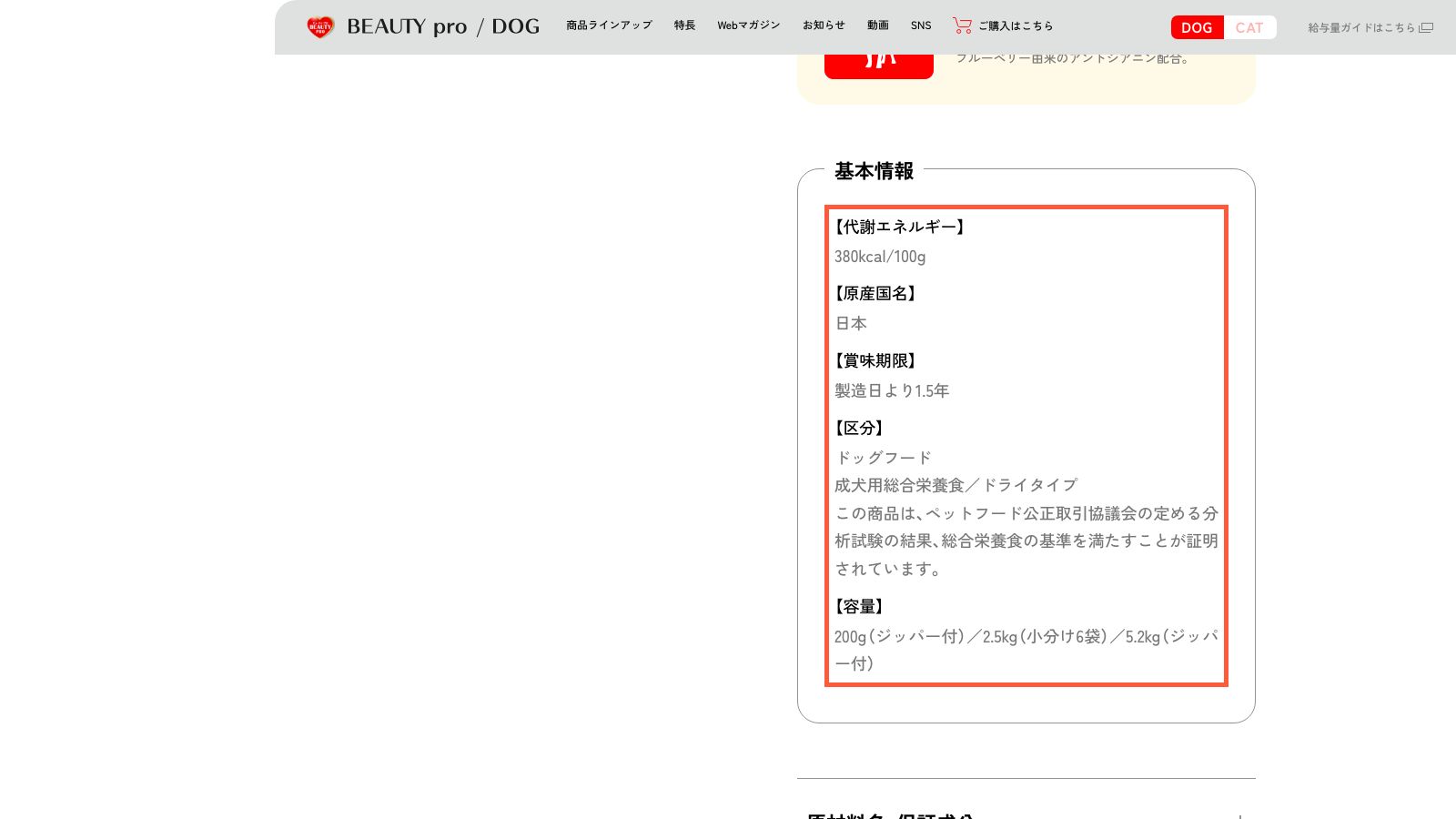Switch to the CAT site toggle
Viewport: 1456px width, 819px height.
pyautogui.click(x=1249, y=27)
